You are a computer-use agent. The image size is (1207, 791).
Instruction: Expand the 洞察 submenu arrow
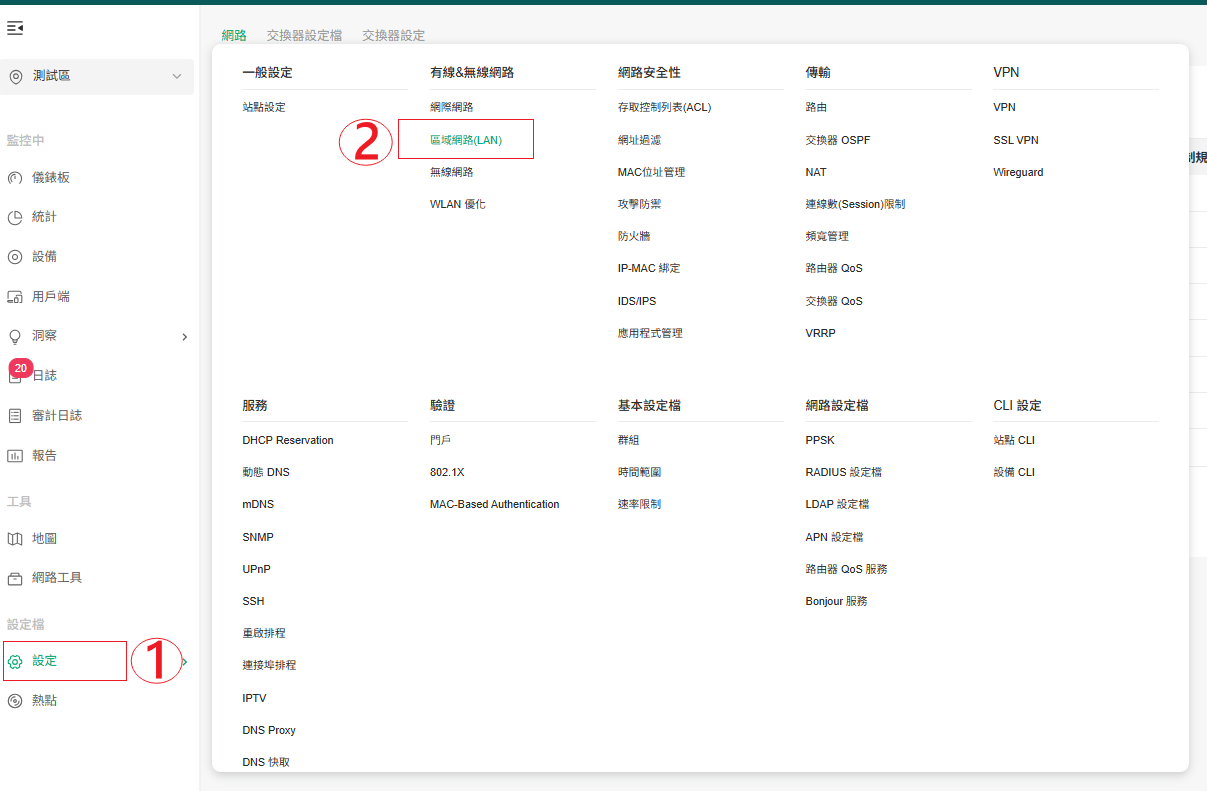click(x=184, y=337)
